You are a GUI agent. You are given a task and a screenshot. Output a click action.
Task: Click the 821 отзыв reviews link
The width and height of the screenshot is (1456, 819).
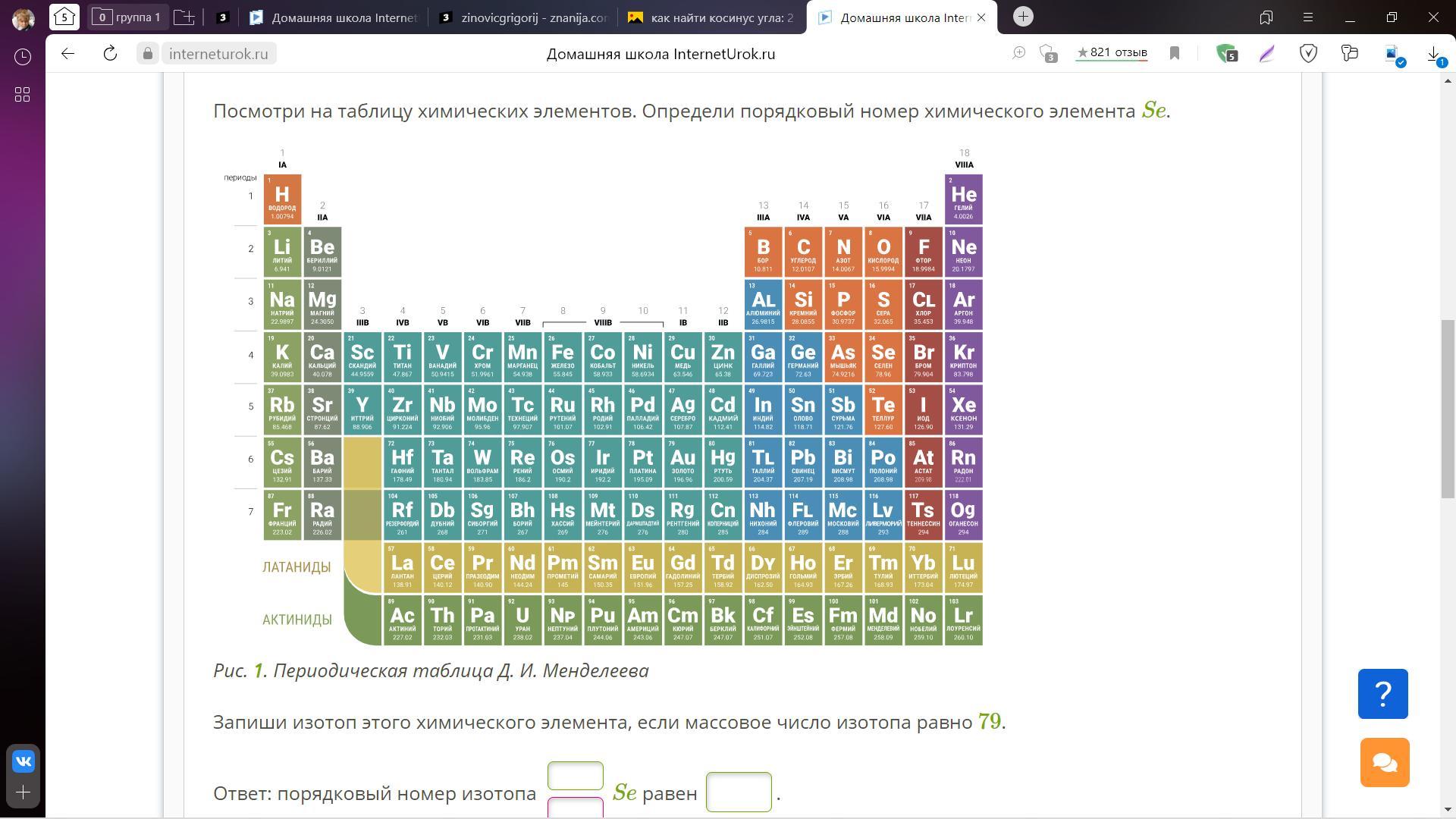pyautogui.click(x=1111, y=53)
